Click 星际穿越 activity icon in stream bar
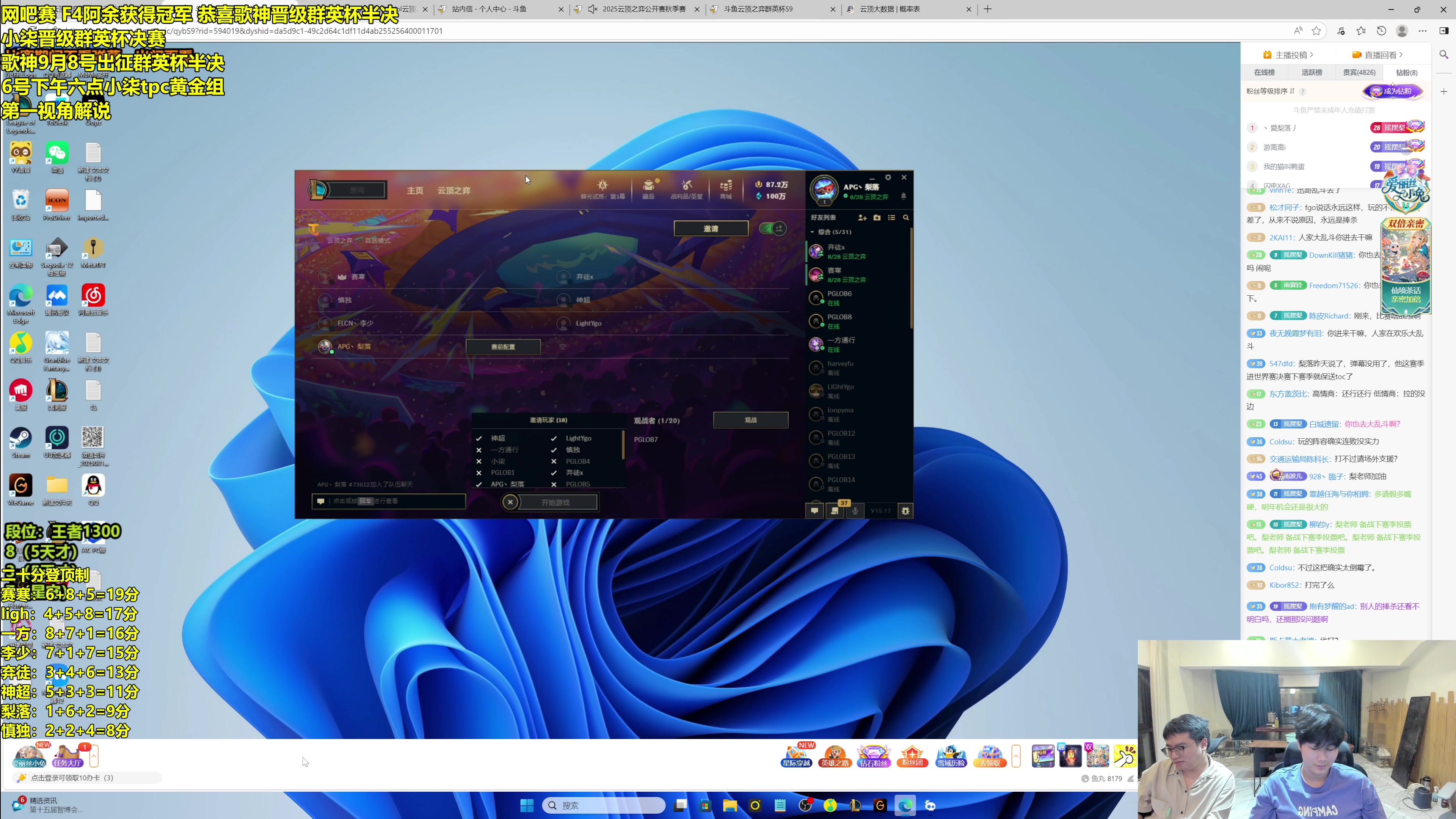 tap(796, 756)
